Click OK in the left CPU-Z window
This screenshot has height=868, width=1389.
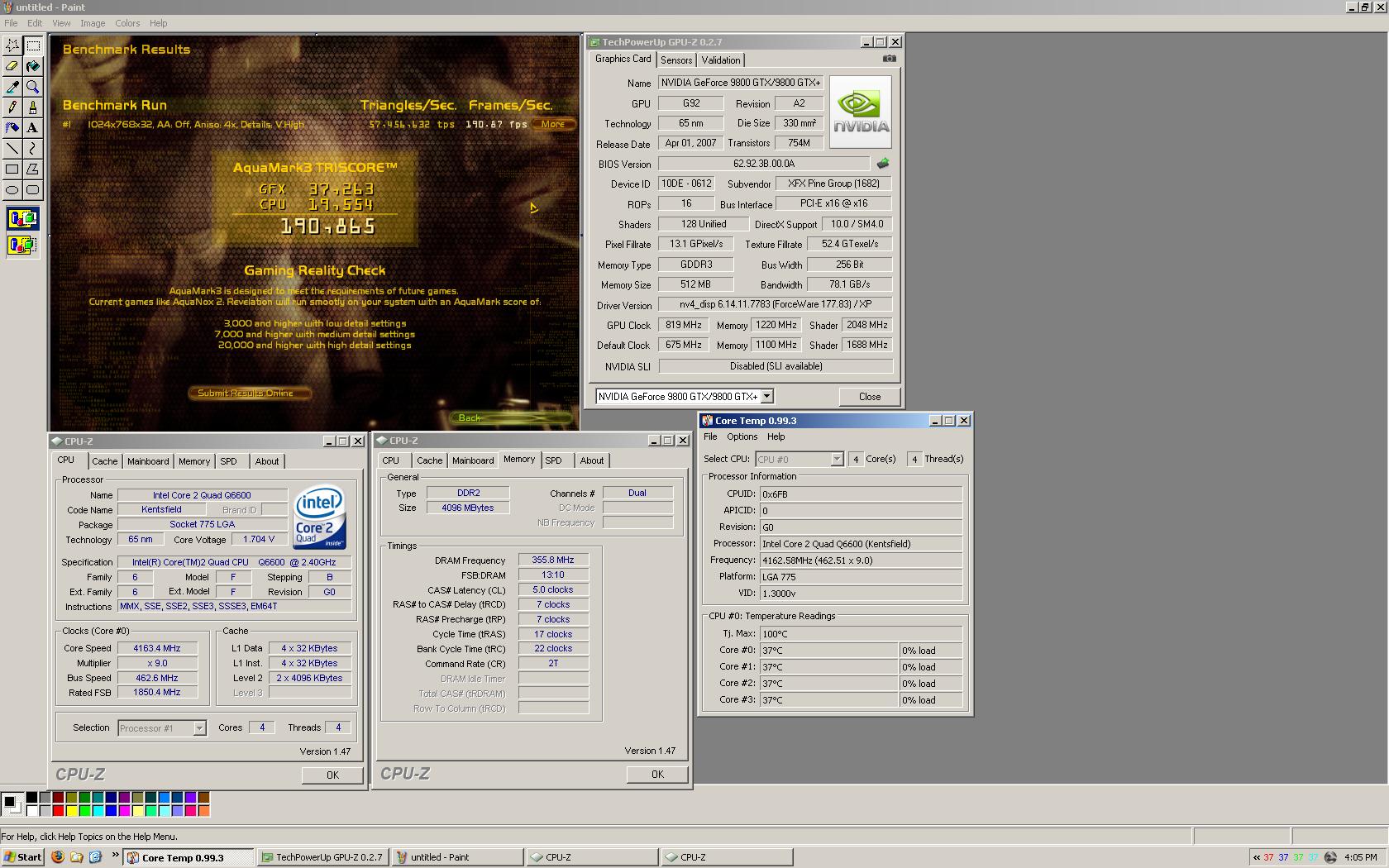332,775
